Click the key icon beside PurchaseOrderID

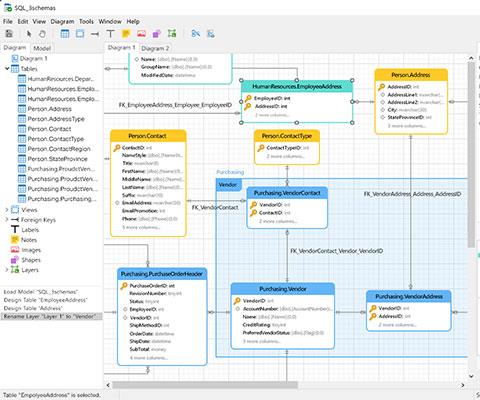tap(124, 286)
